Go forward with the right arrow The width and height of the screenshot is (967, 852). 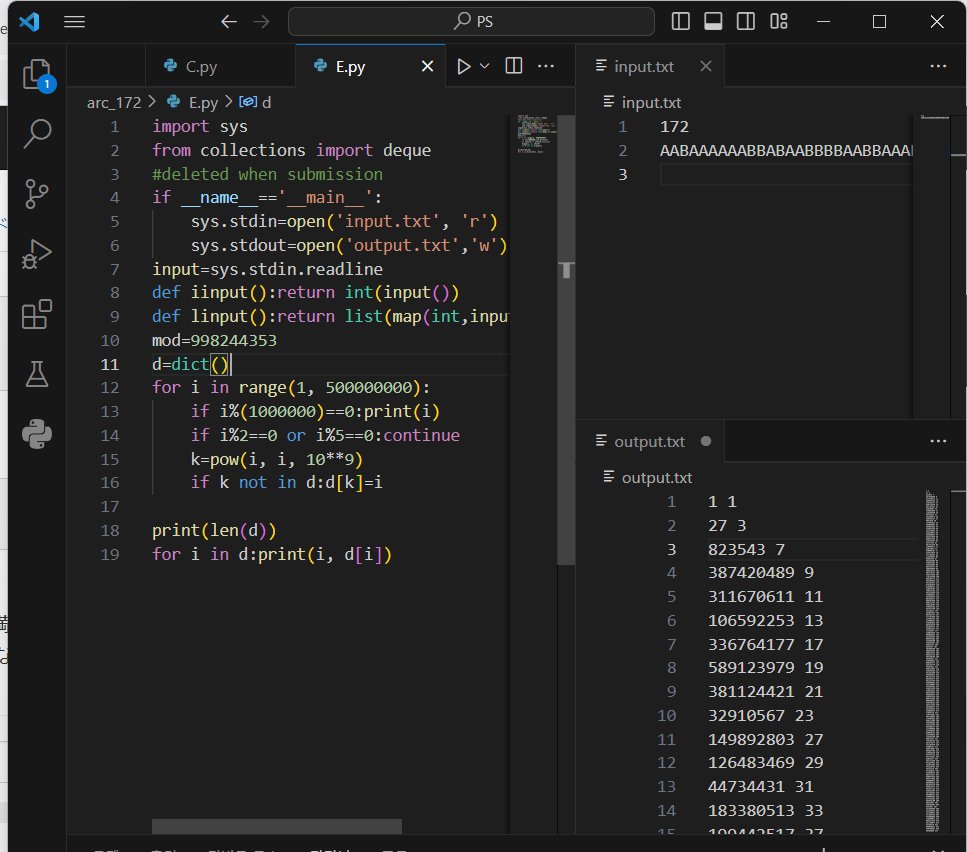click(261, 22)
